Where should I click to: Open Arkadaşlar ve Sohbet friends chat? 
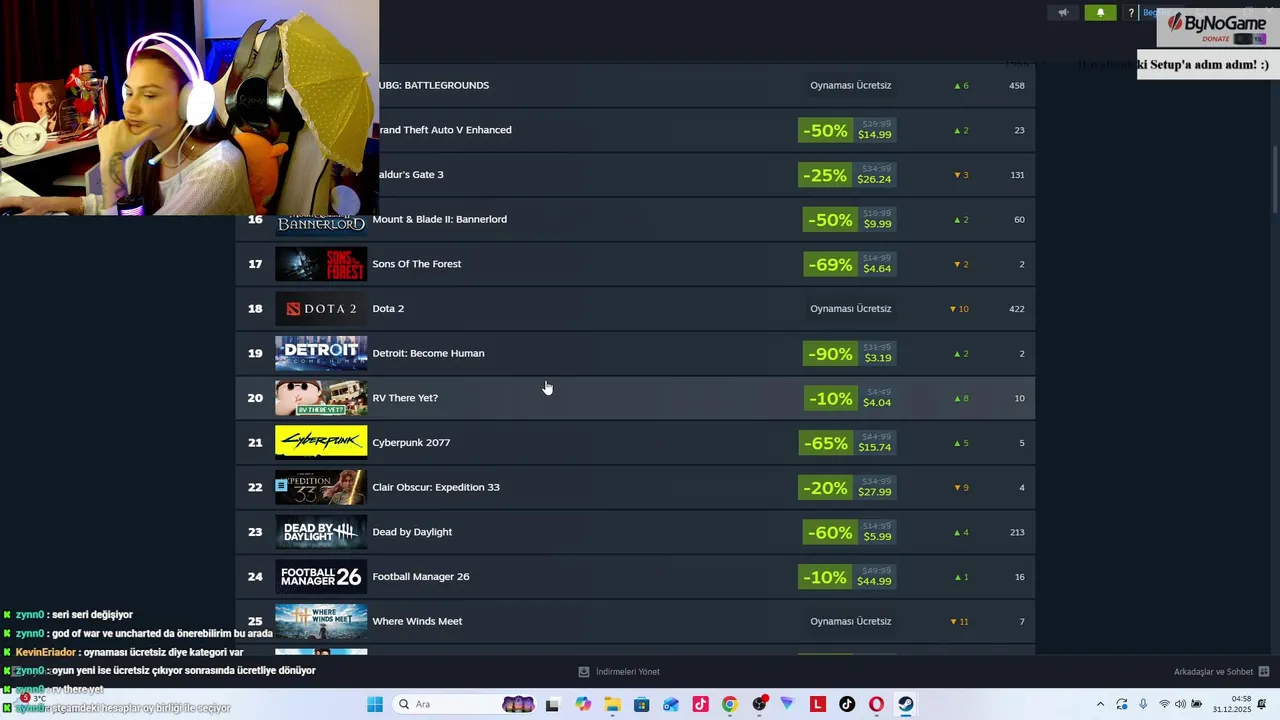point(1221,672)
